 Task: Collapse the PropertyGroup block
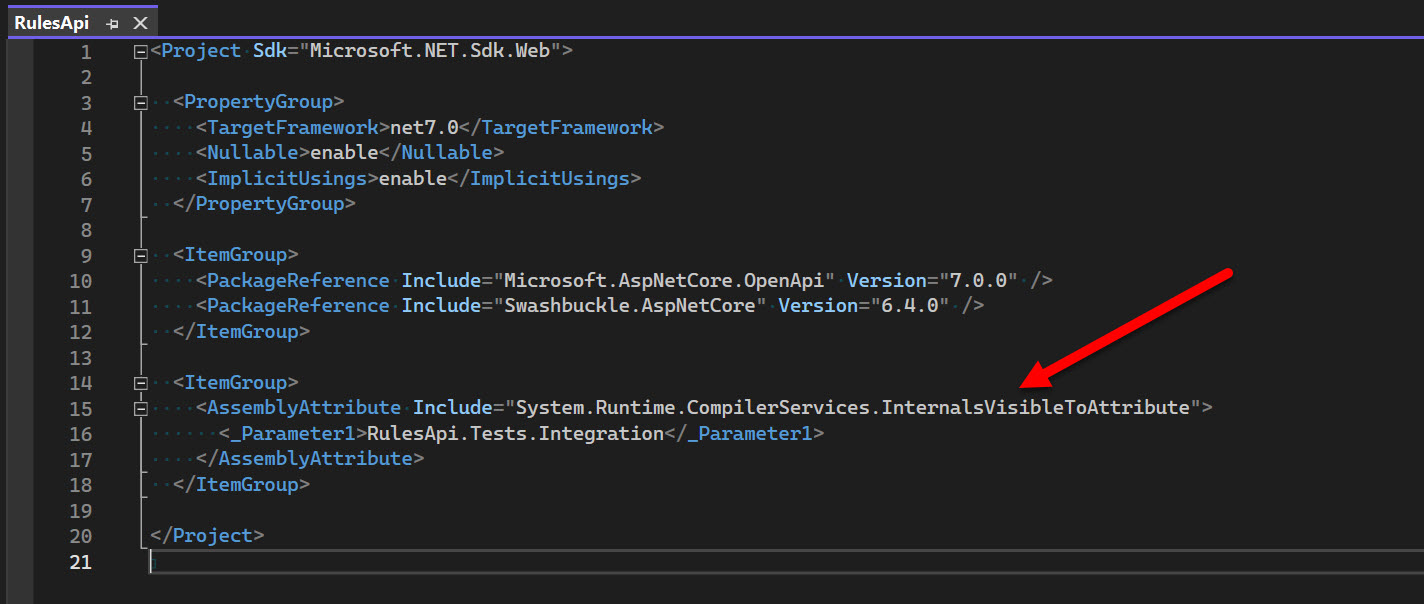click(x=140, y=102)
